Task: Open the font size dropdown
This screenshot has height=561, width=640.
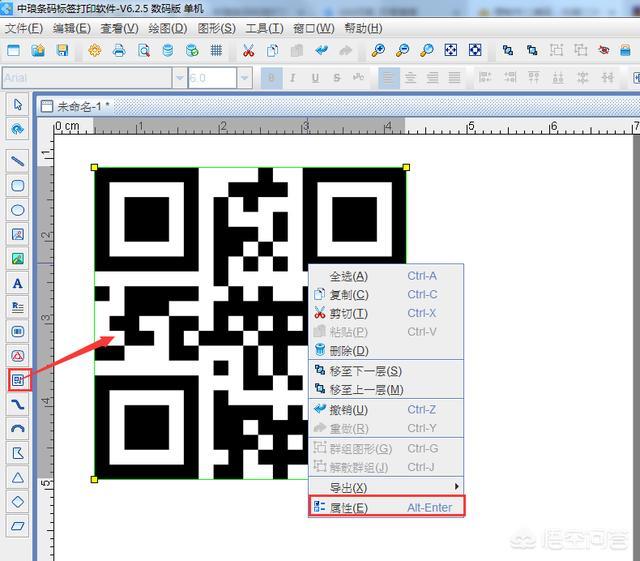Action: coord(244,78)
